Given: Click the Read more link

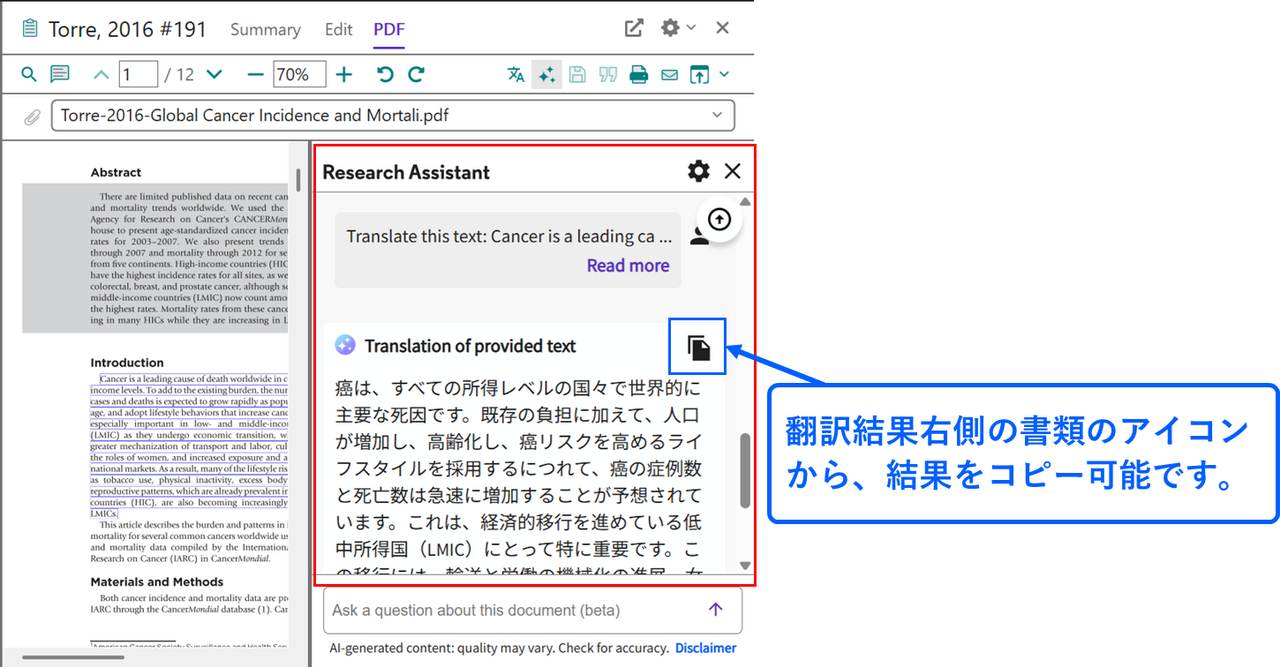Looking at the screenshot, I should point(627,265).
